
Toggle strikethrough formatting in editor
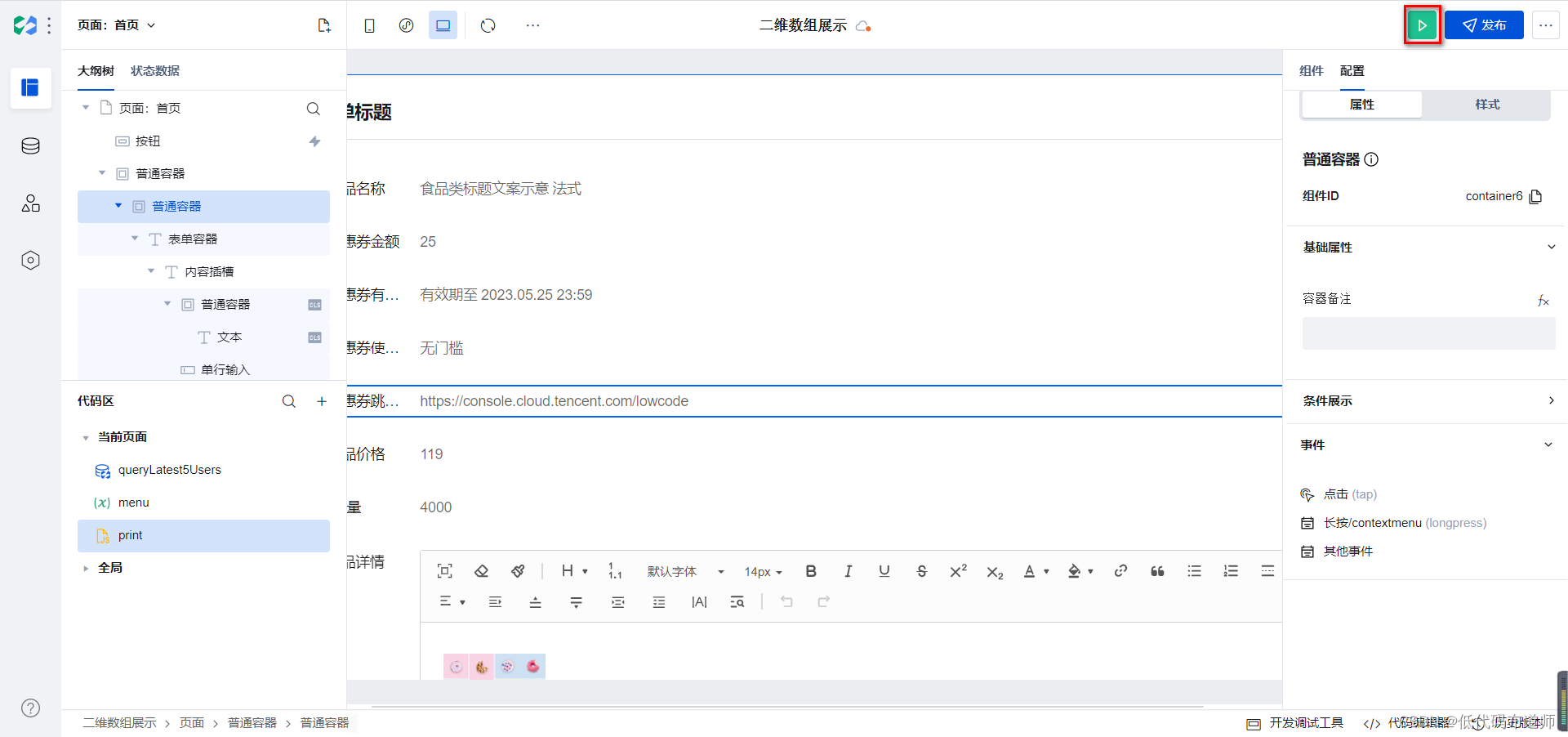921,571
